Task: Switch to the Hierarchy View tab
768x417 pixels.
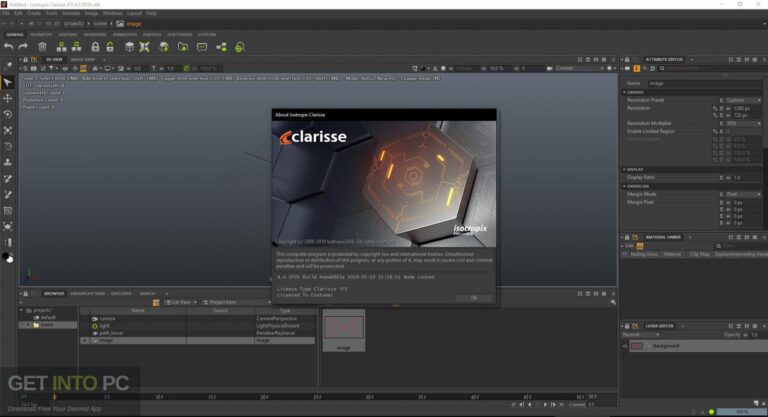Action: (x=87, y=294)
